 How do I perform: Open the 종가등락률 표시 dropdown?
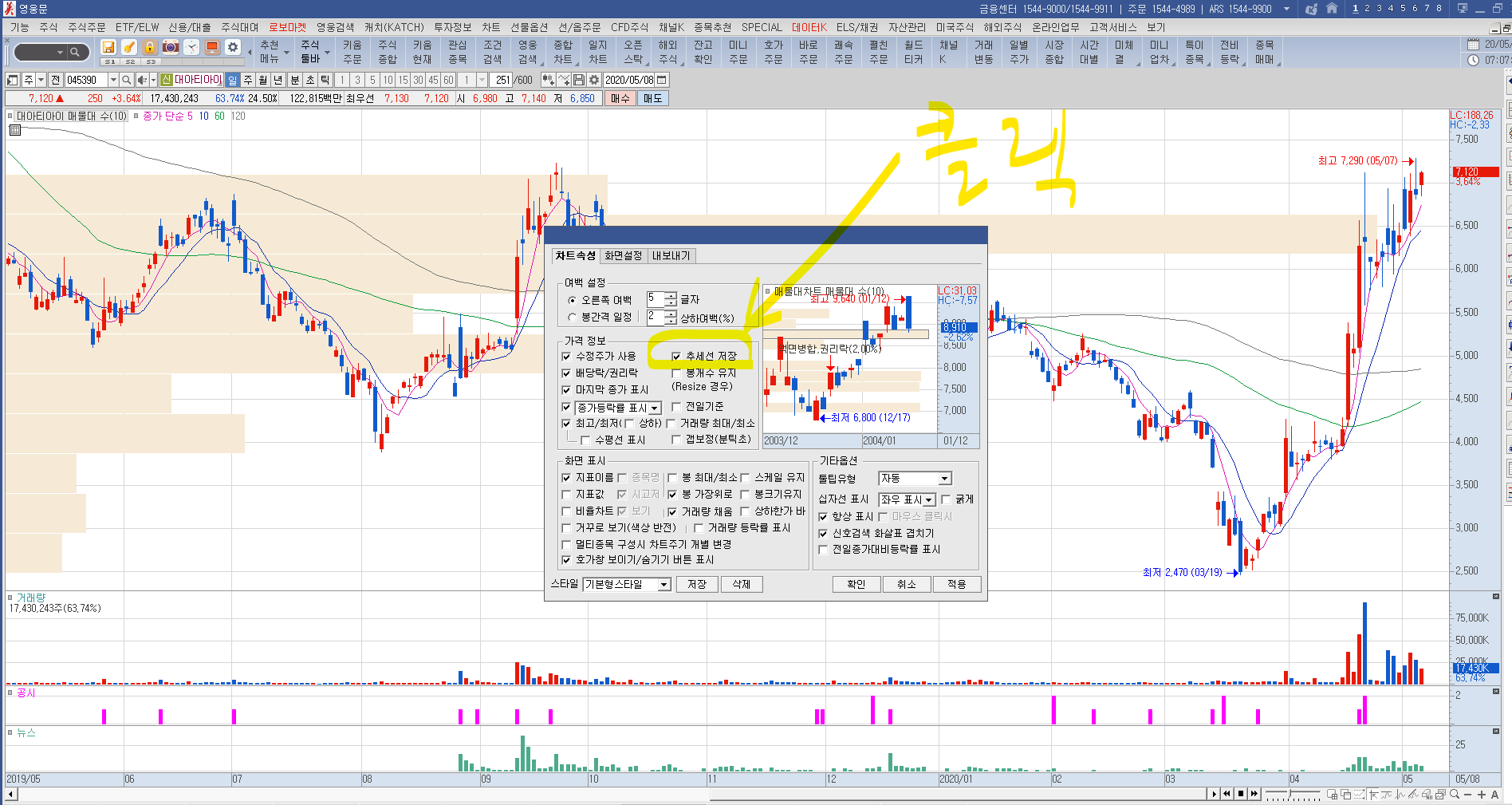(x=654, y=408)
